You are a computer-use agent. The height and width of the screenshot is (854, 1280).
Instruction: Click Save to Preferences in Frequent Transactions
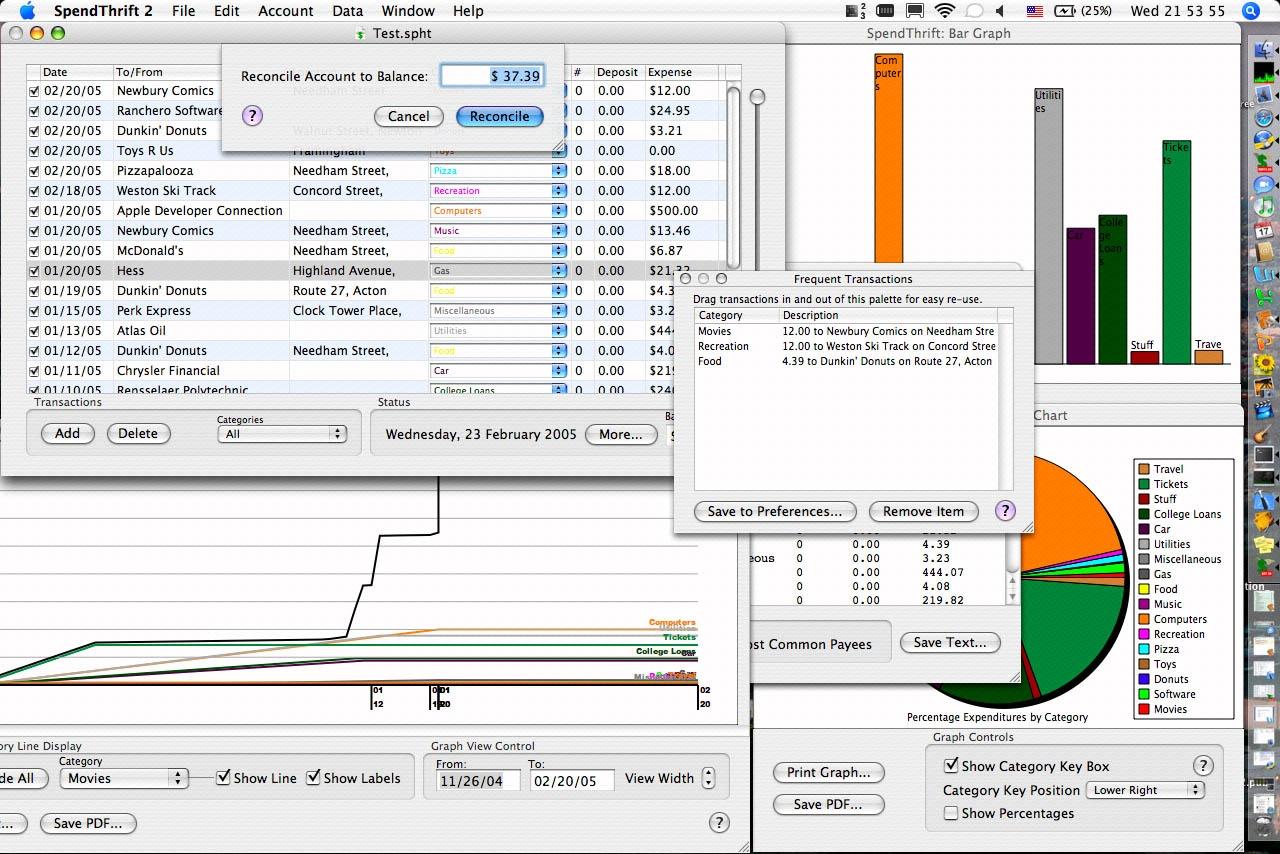775,511
